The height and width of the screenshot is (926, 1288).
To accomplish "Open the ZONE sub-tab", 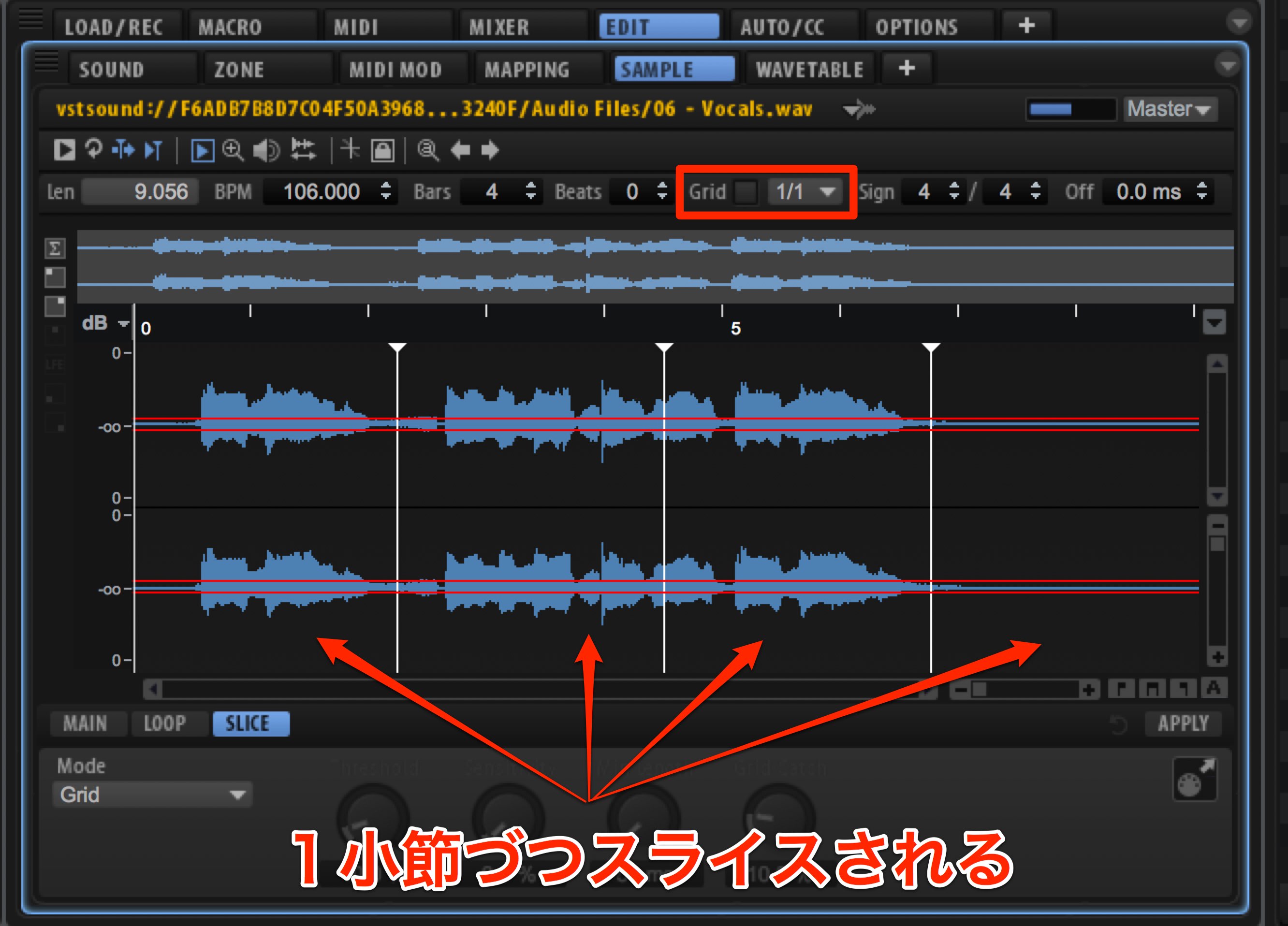I will coord(268,69).
